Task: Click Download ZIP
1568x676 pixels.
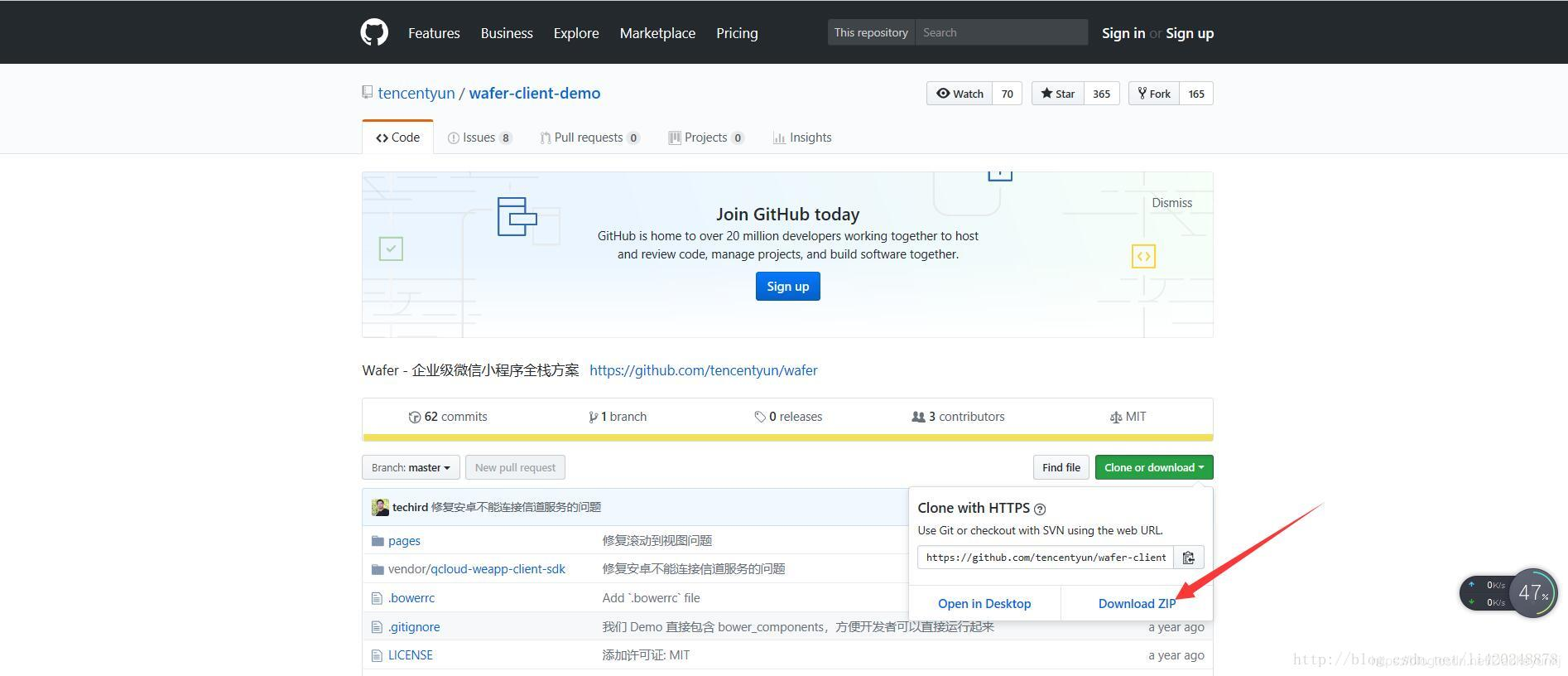Action: [x=1137, y=604]
